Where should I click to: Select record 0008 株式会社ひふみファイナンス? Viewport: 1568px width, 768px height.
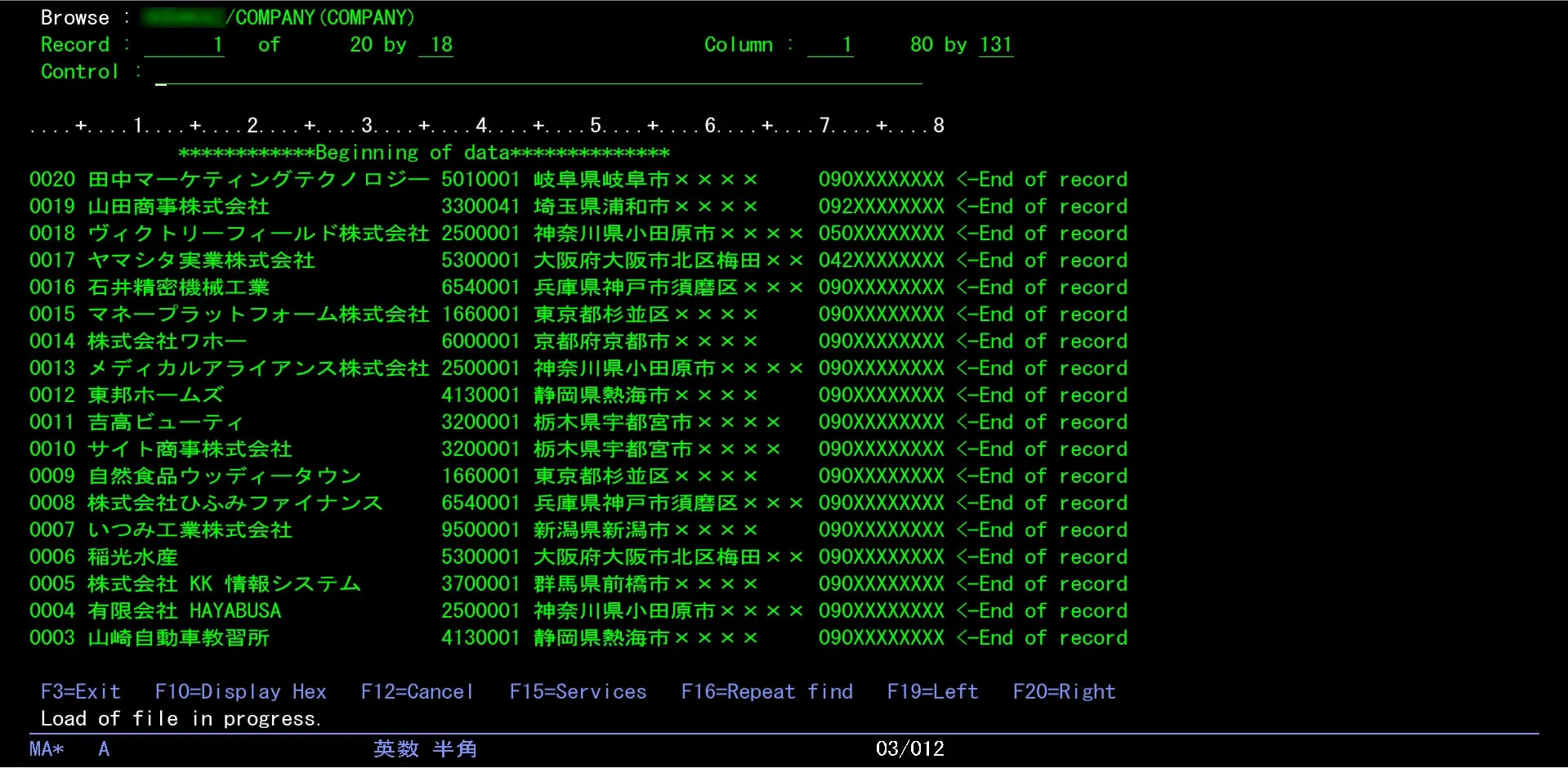point(579,502)
